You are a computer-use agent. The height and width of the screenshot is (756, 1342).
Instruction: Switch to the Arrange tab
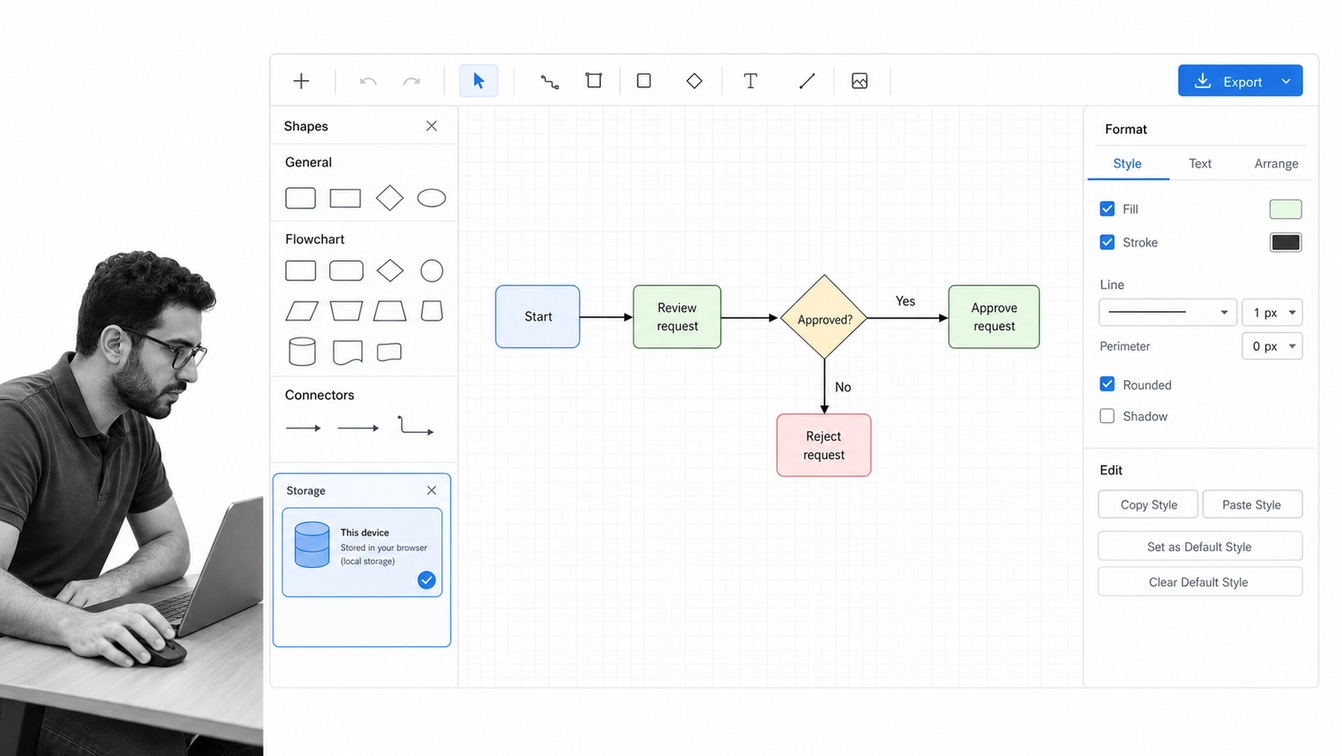click(x=1276, y=163)
